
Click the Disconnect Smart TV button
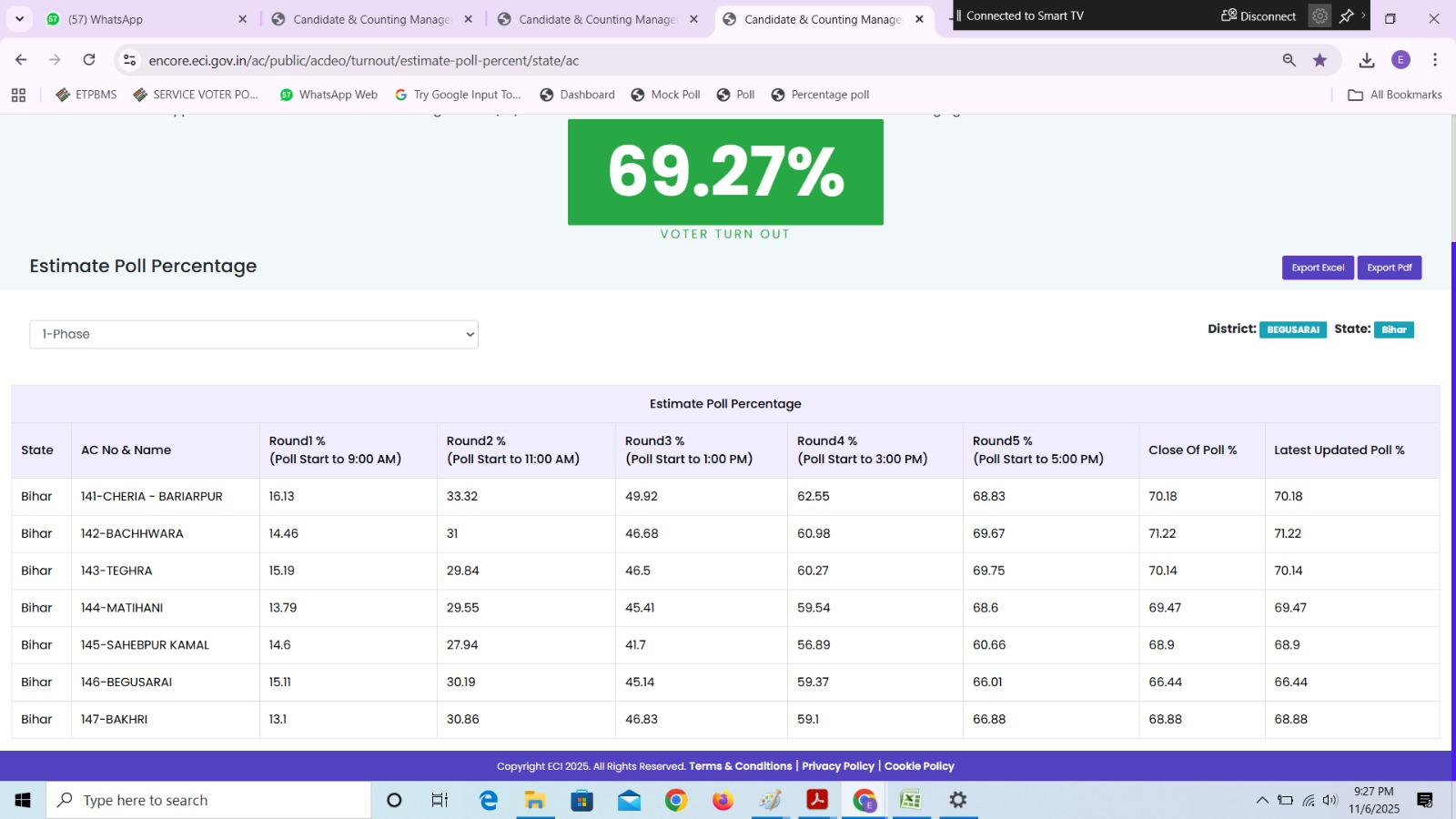click(1259, 15)
